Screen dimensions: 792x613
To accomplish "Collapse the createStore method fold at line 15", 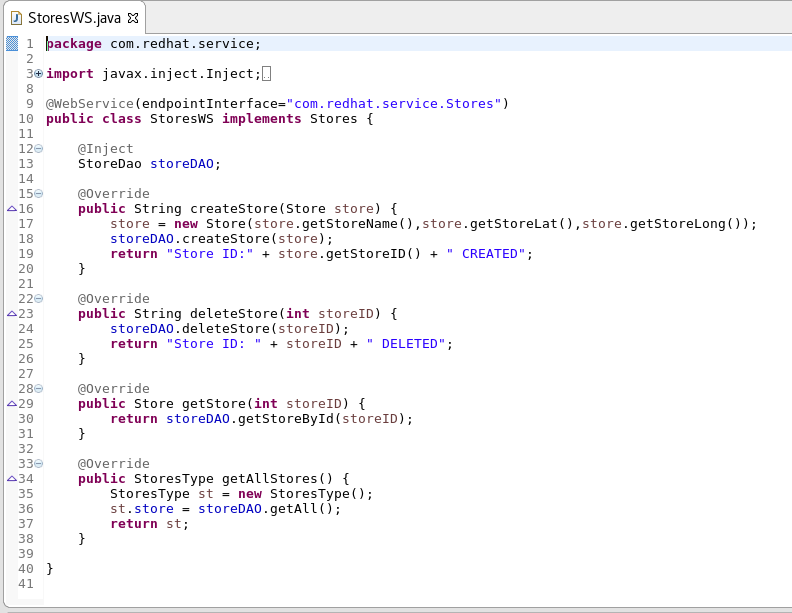I will pyautogui.click(x=39, y=194).
